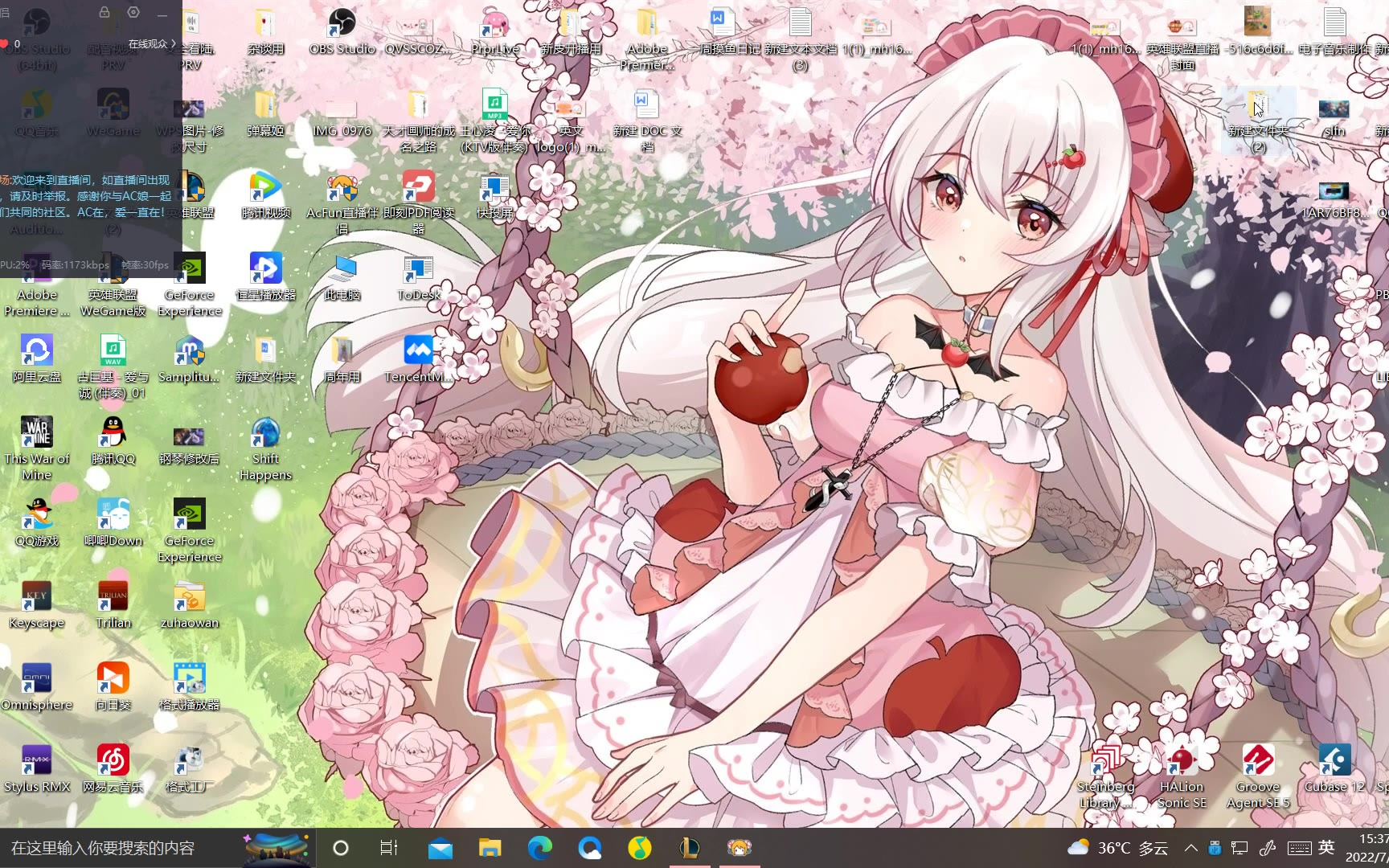This screenshot has height=868, width=1389.
Task: Launch the 腾讯QQ shortcut
Action: 113,442
